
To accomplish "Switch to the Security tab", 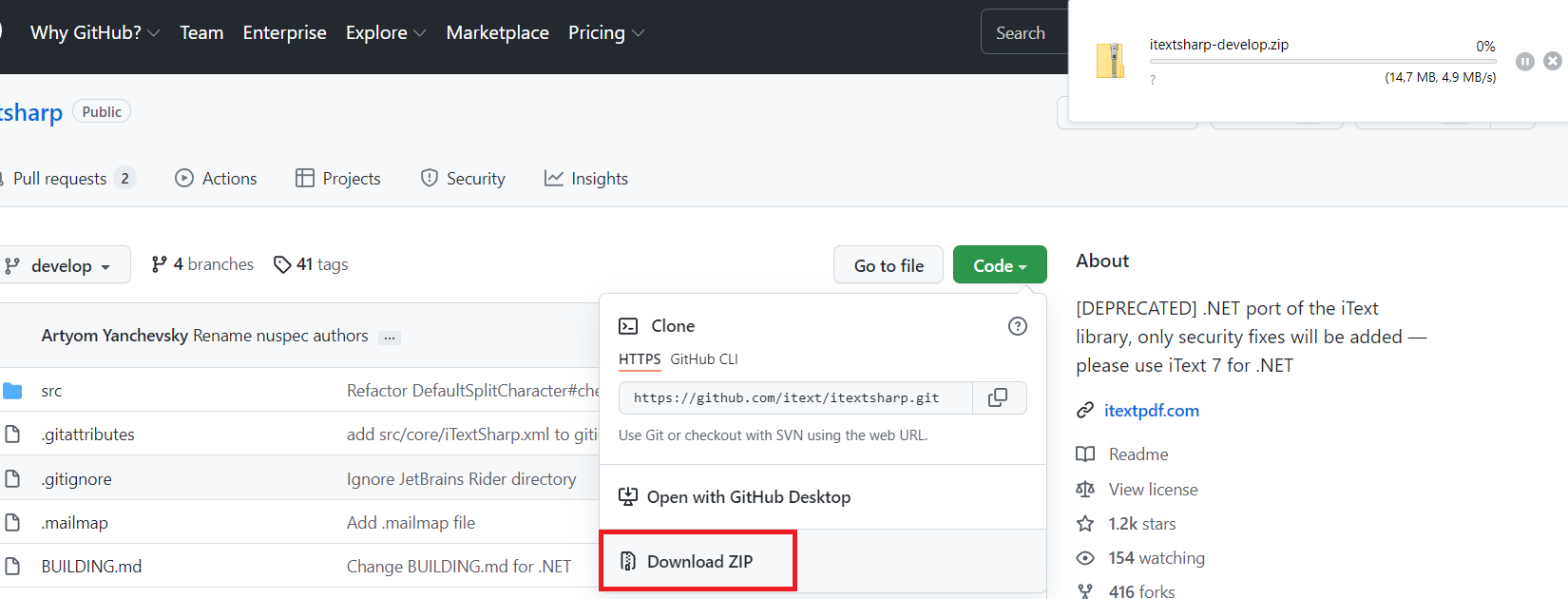I will [463, 178].
